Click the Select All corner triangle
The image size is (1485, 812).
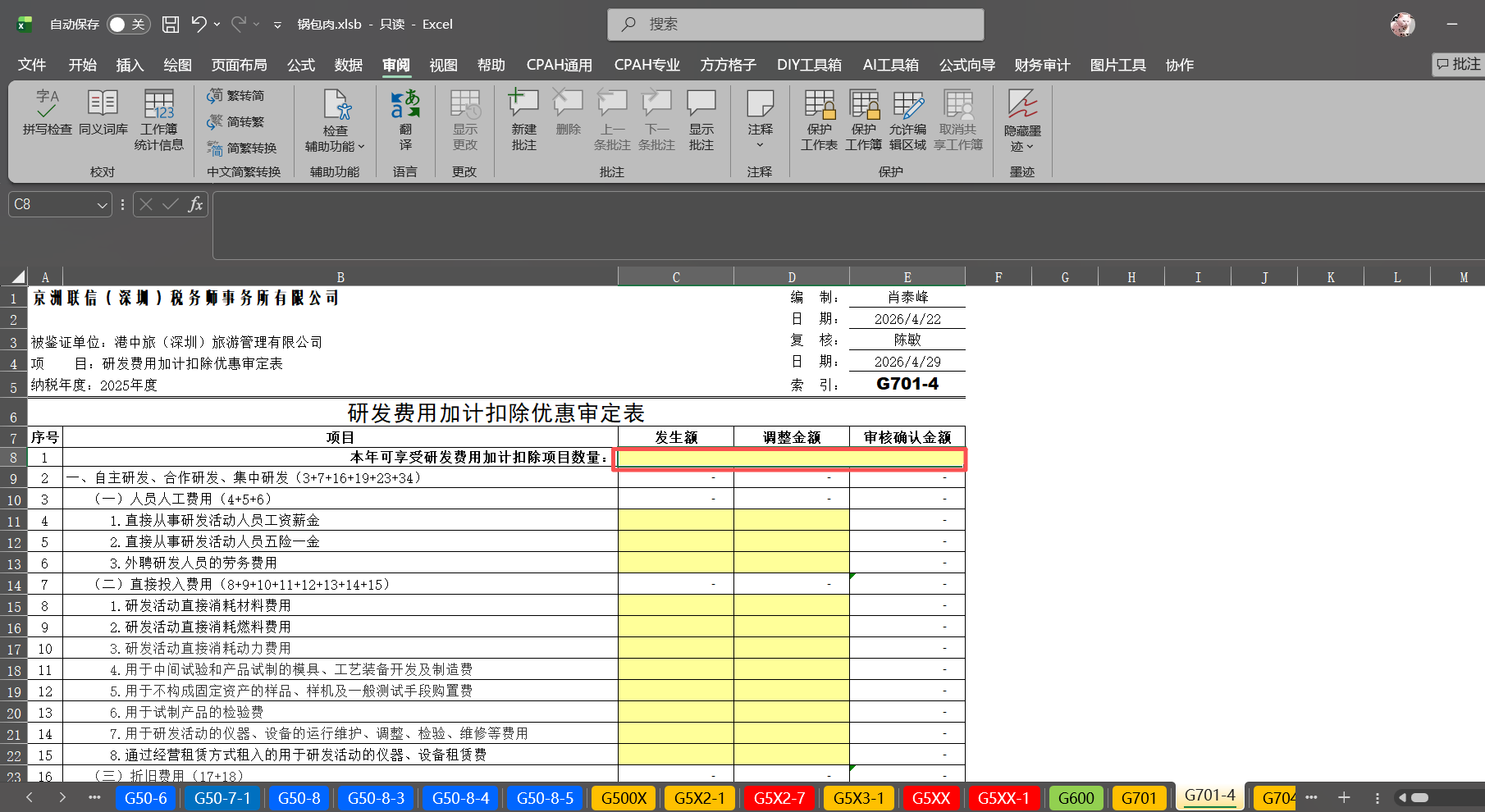pyautogui.click(x=18, y=277)
